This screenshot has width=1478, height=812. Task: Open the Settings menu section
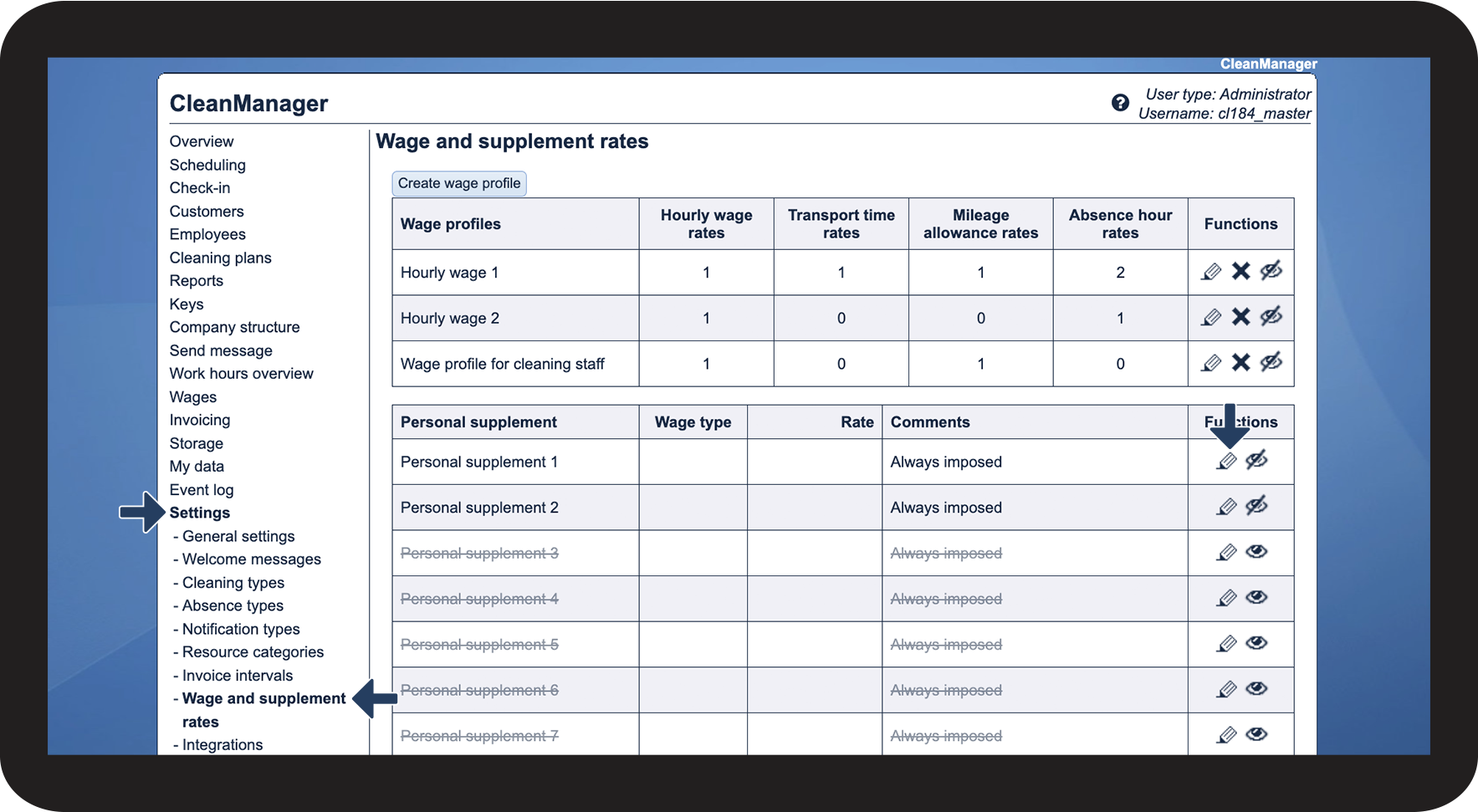click(x=200, y=513)
